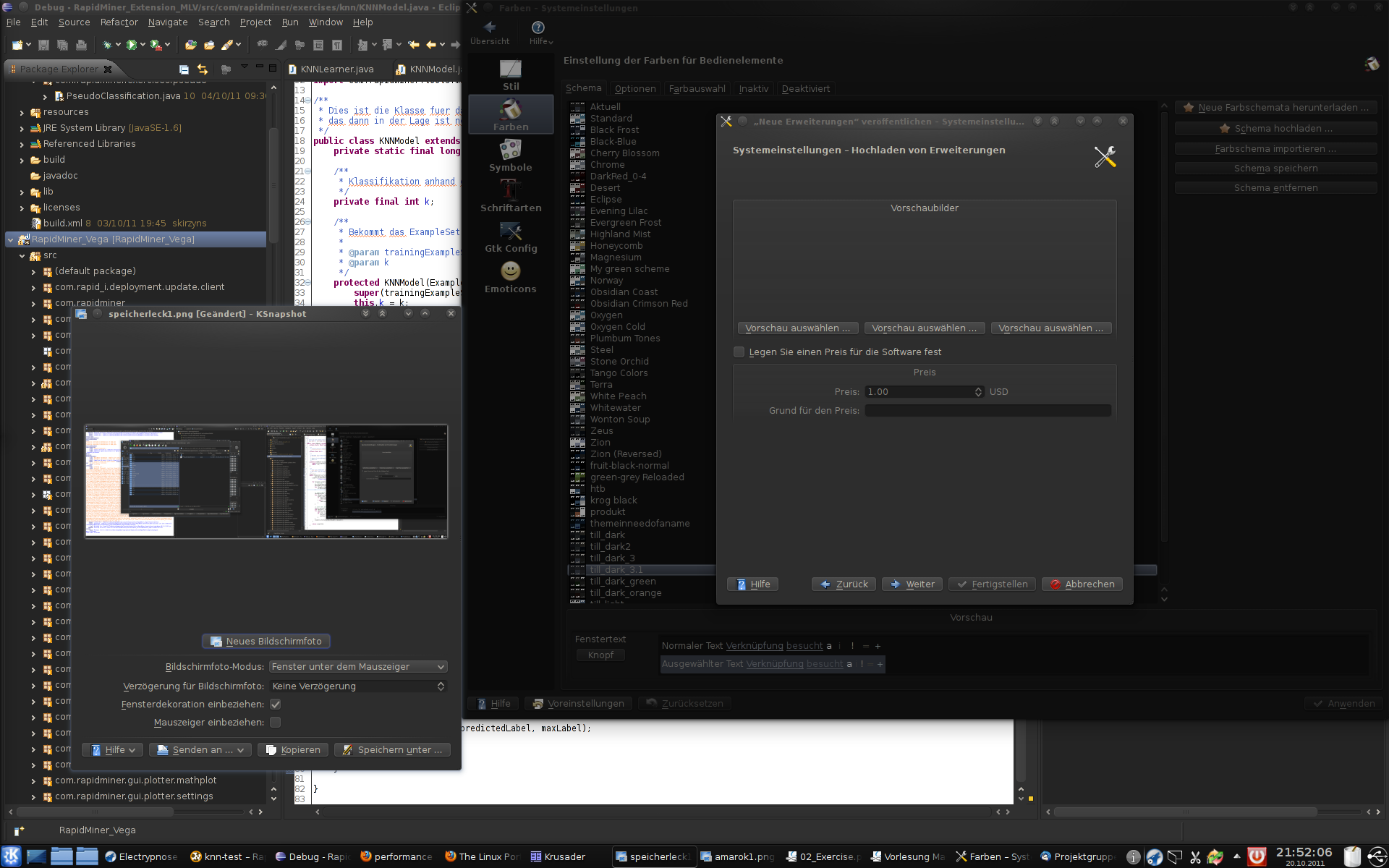Switch to Electrypnose taskbar entry
Viewport: 1389px width, 868px height.
coord(141,856)
